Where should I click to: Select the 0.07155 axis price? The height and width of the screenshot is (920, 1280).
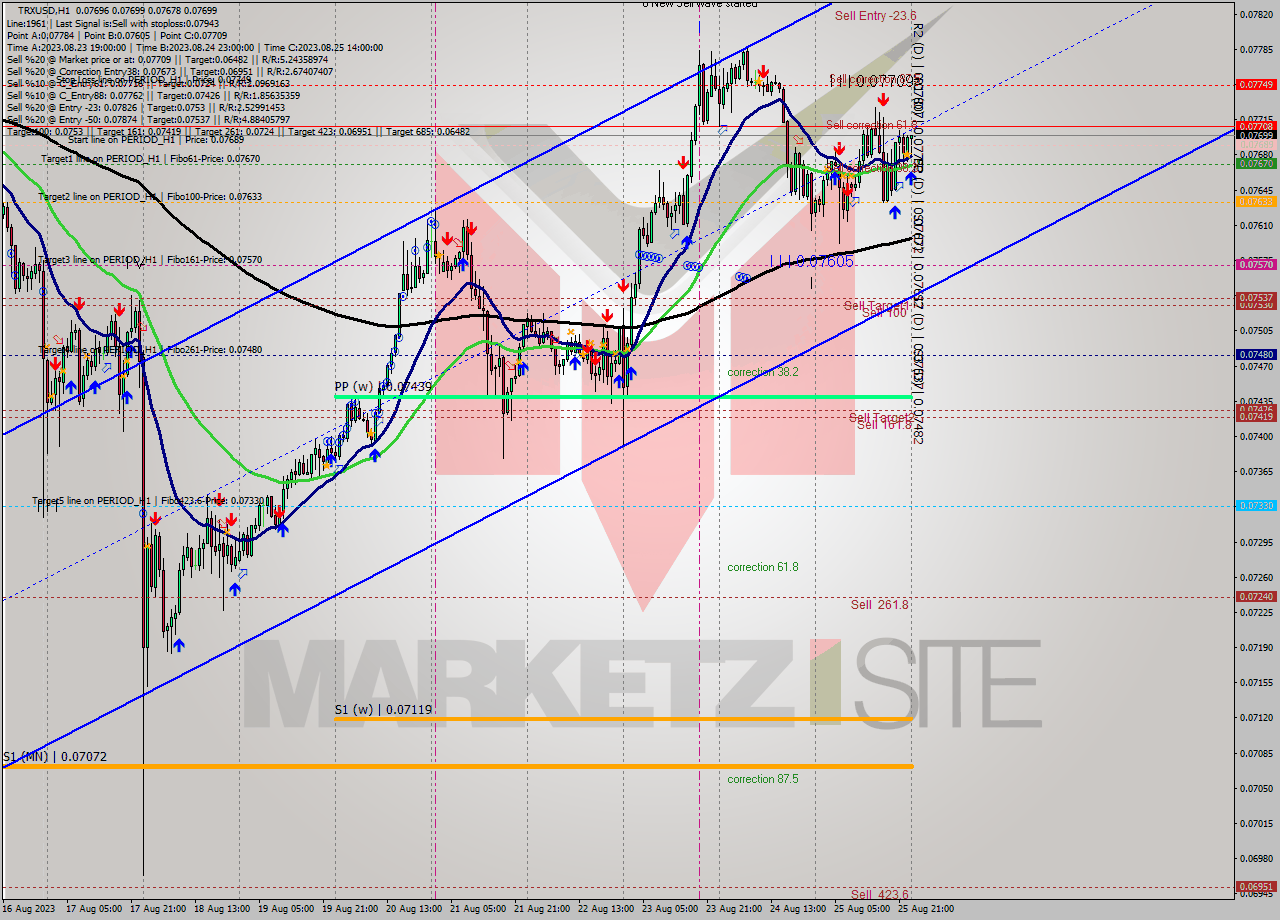click(x=1256, y=682)
